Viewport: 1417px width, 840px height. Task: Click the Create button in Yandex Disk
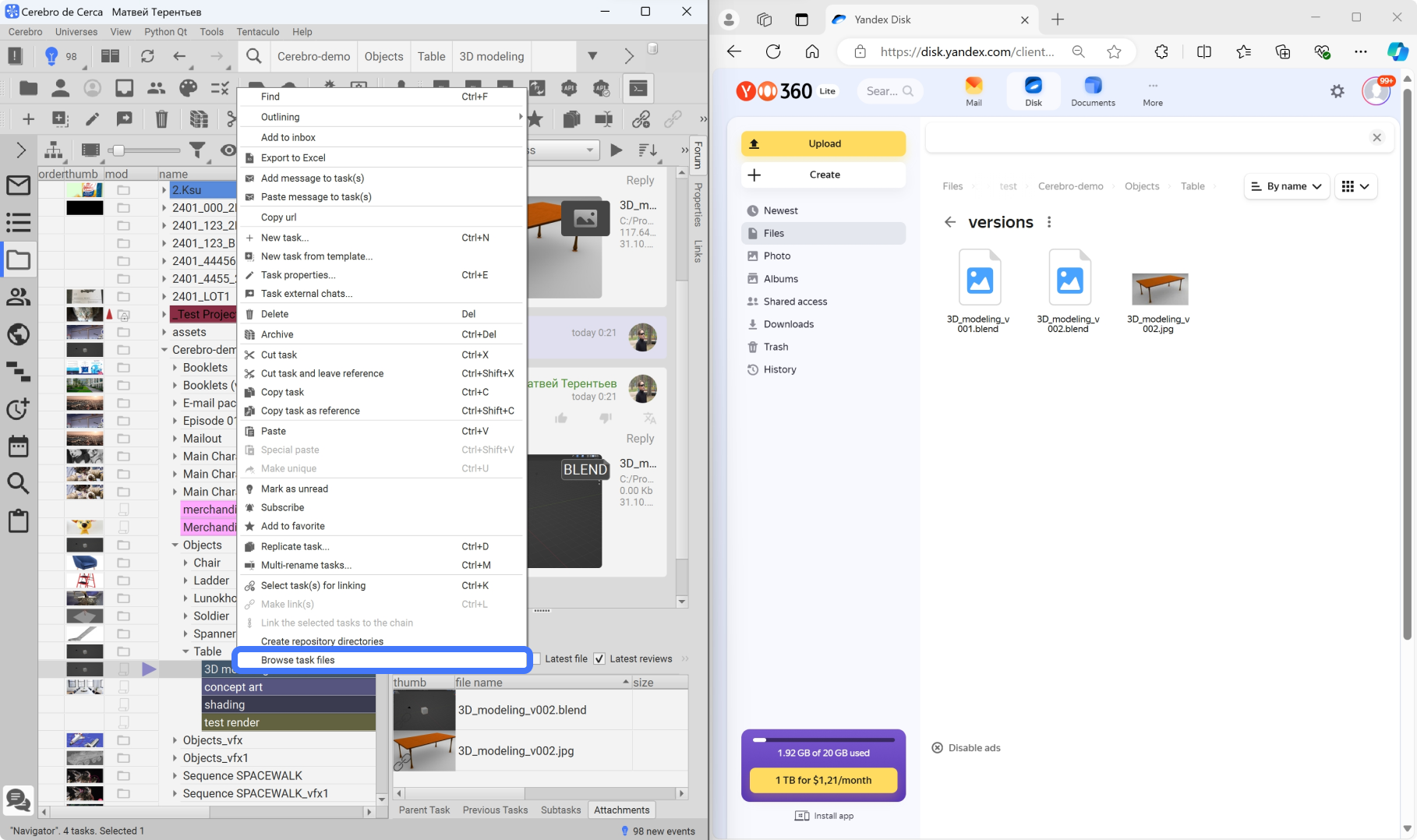(823, 175)
